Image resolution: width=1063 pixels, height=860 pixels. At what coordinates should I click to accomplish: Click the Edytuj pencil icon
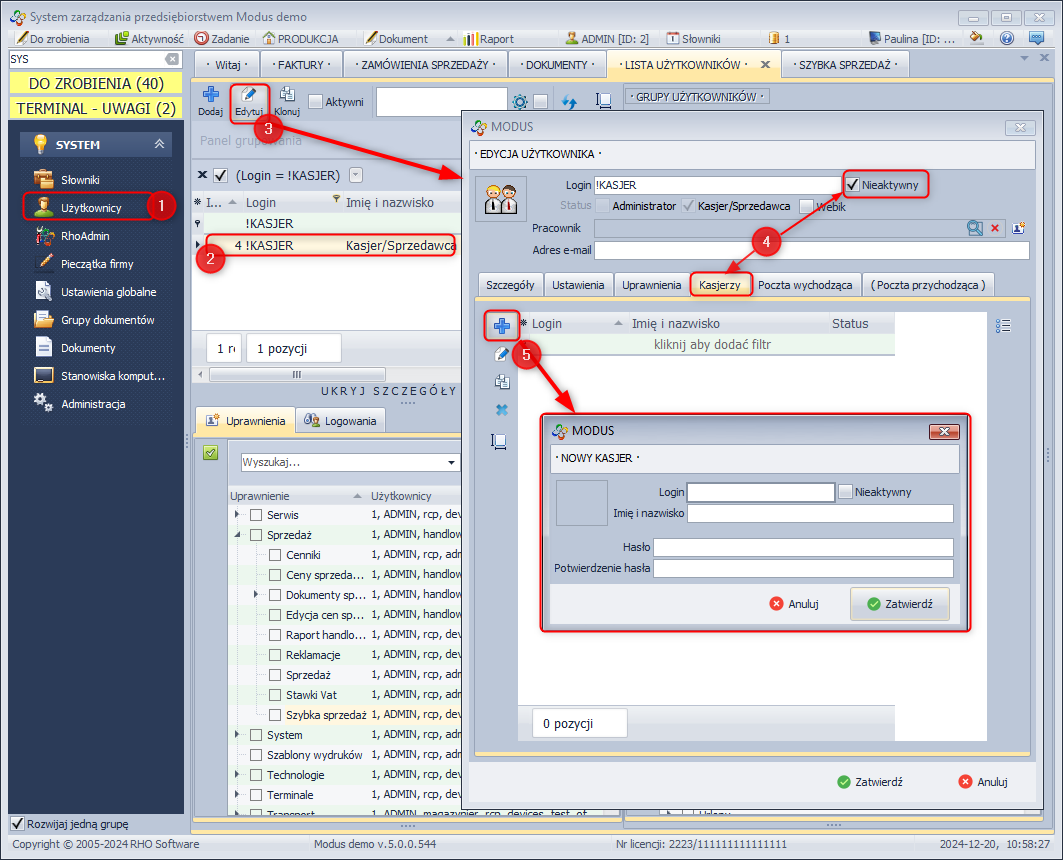point(249,96)
